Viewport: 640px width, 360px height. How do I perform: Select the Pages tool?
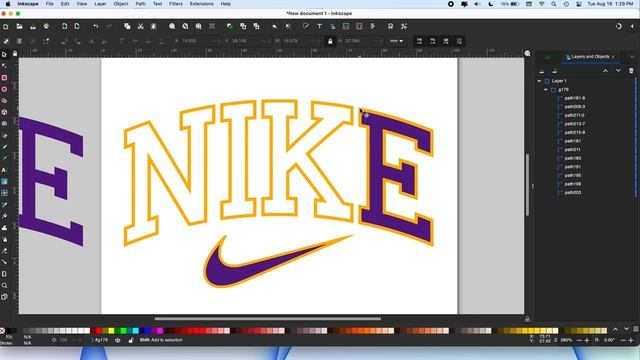[x=4, y=297]
